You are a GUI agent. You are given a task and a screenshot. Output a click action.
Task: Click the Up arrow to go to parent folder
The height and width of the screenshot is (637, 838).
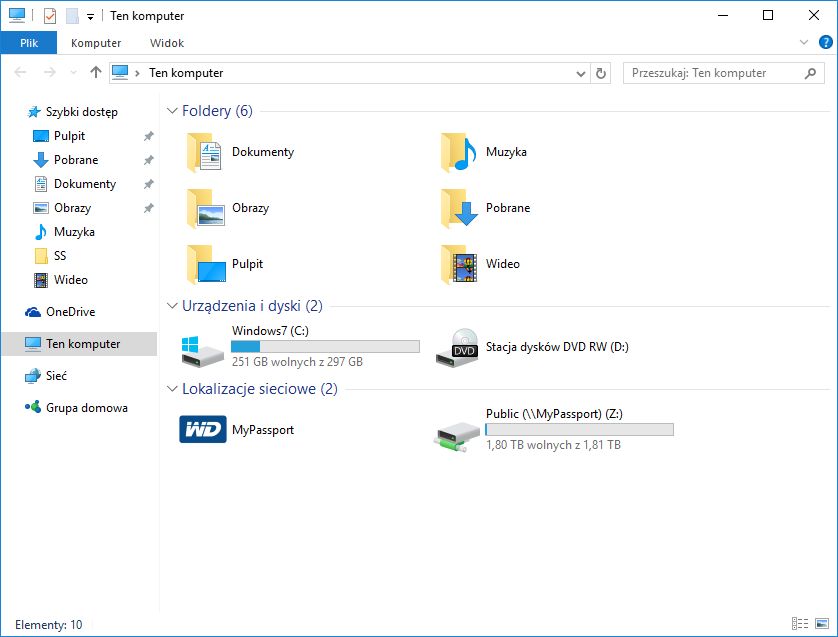point(95,72)
